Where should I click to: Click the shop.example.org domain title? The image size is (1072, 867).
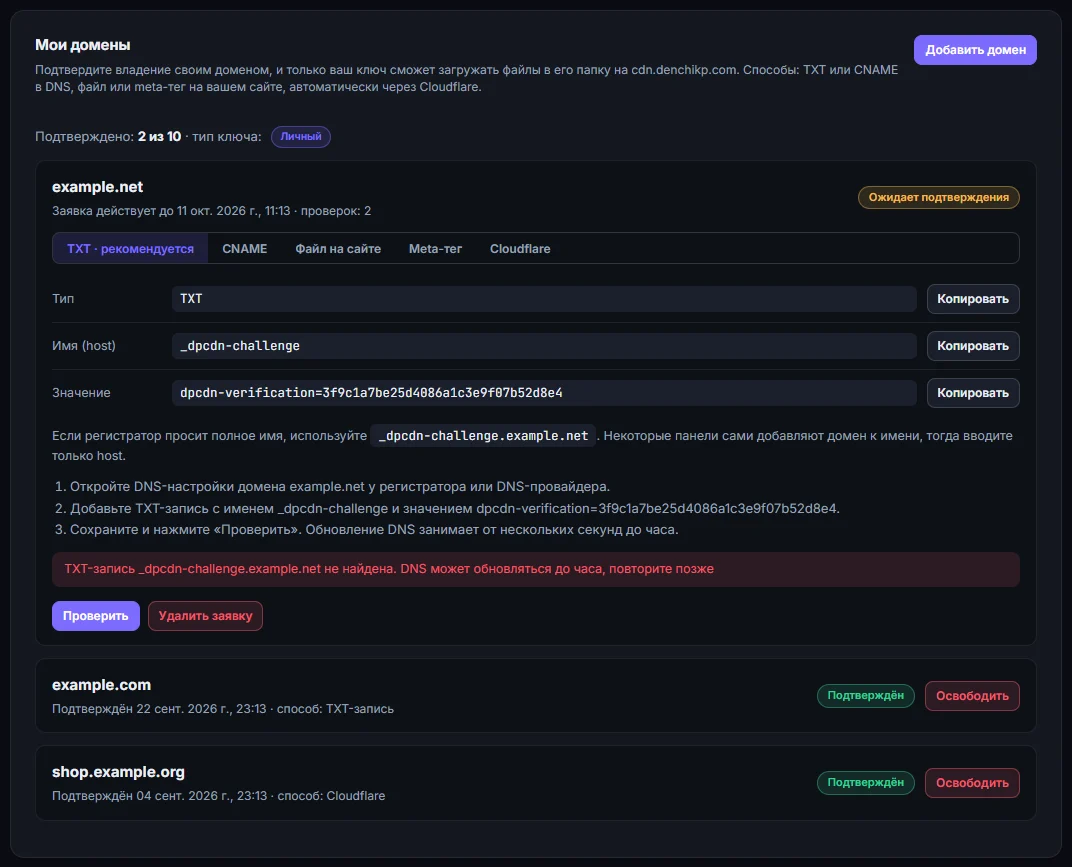118,771
